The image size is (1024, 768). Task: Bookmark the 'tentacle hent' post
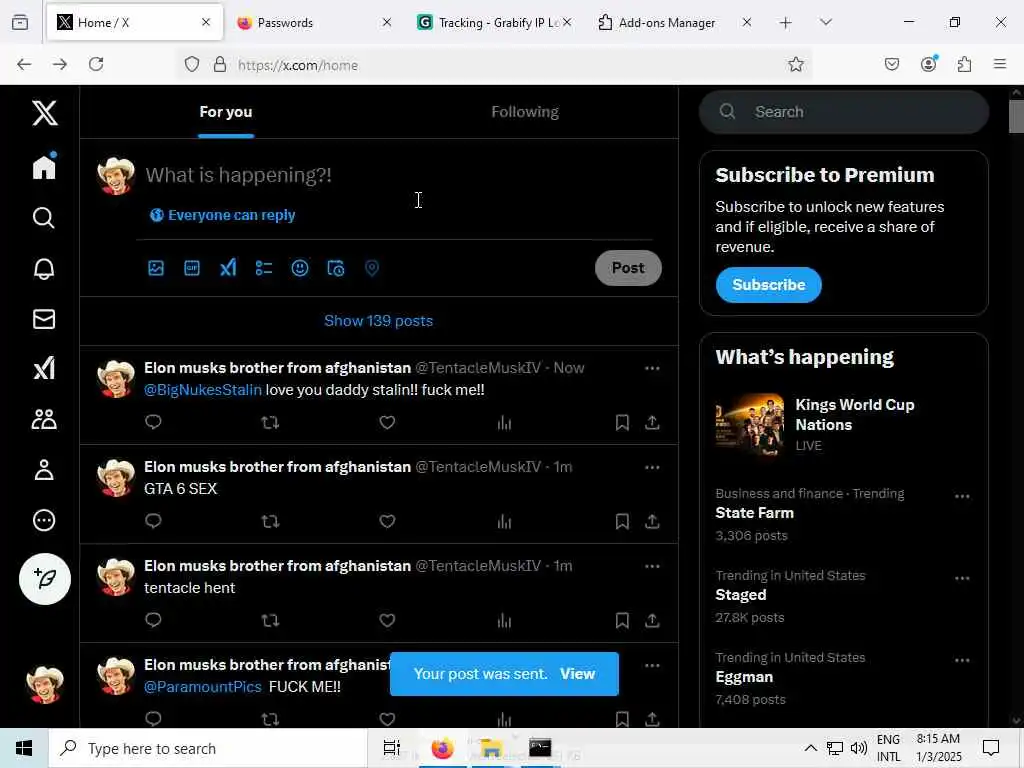[622, 620]
